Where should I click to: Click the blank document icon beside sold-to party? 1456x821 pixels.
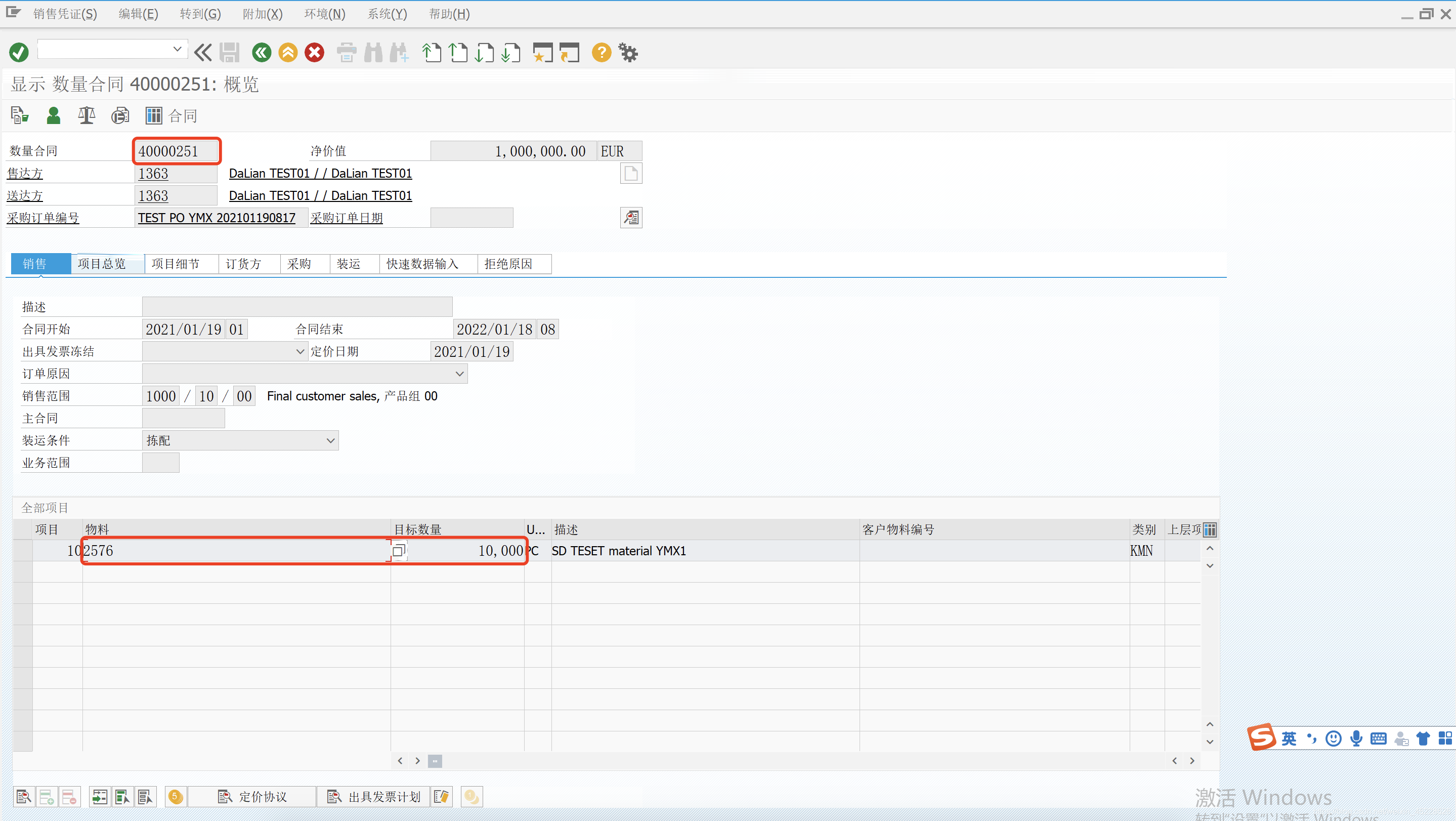[x=631, y=173]
